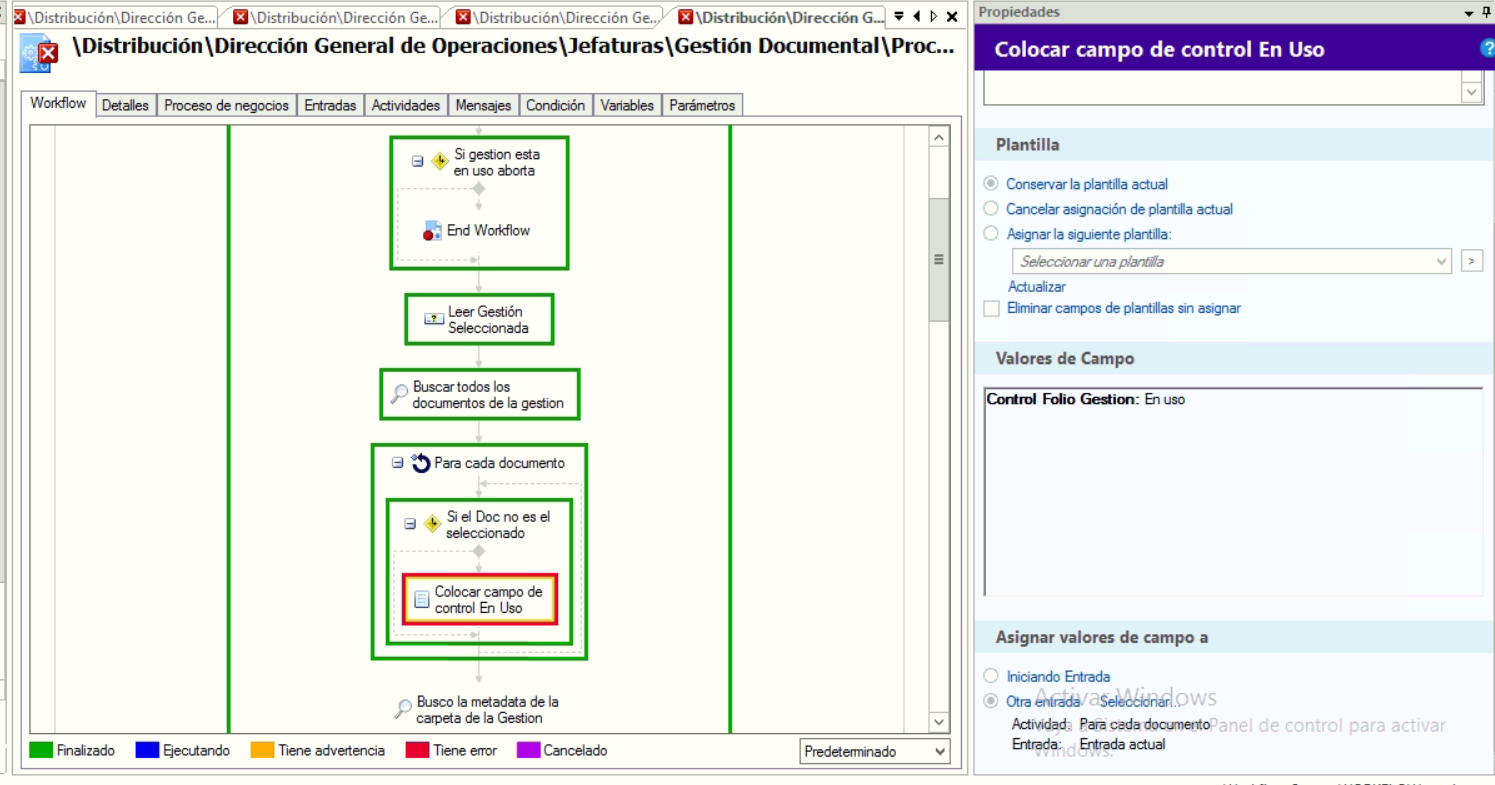This screenshot has width=1495, height=785.
Task: Switch to the Detalles tab
Action: click(x=125, y=105)
